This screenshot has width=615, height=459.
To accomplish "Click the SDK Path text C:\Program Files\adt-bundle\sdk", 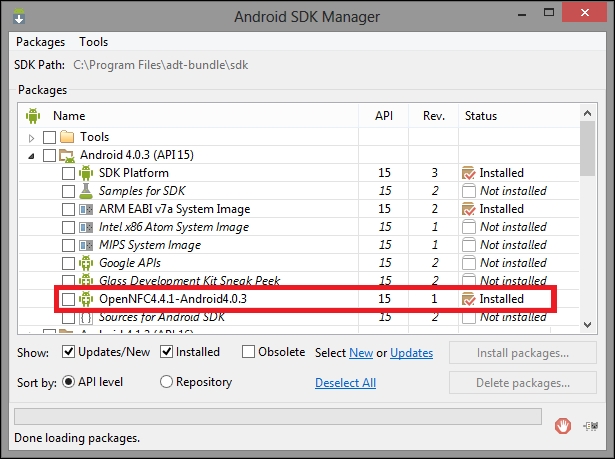I will (x=160, y=65).
